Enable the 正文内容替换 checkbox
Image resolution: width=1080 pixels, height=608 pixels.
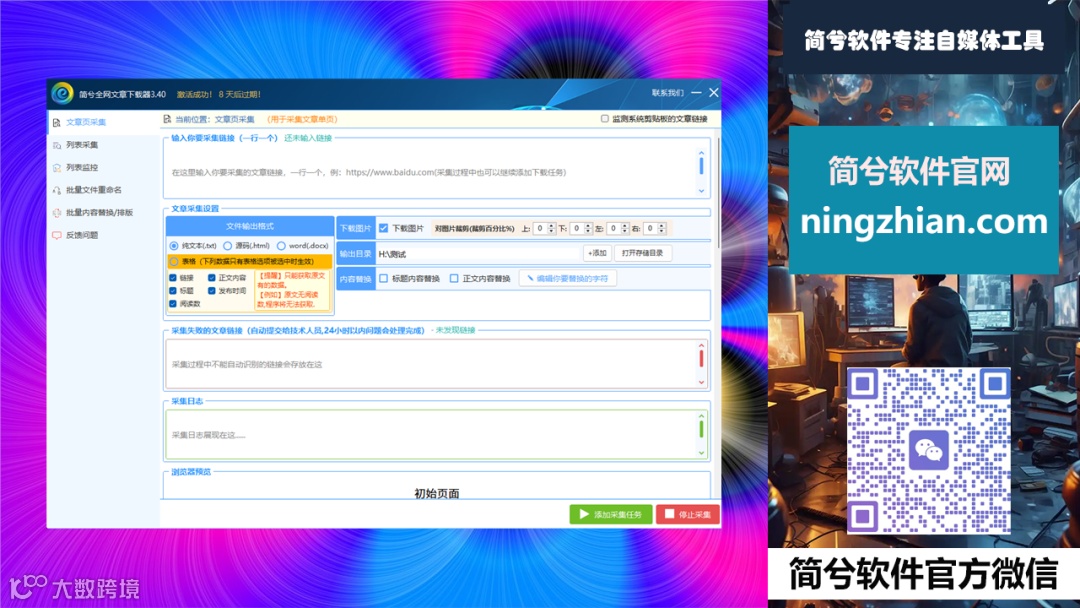pos(454,278)
